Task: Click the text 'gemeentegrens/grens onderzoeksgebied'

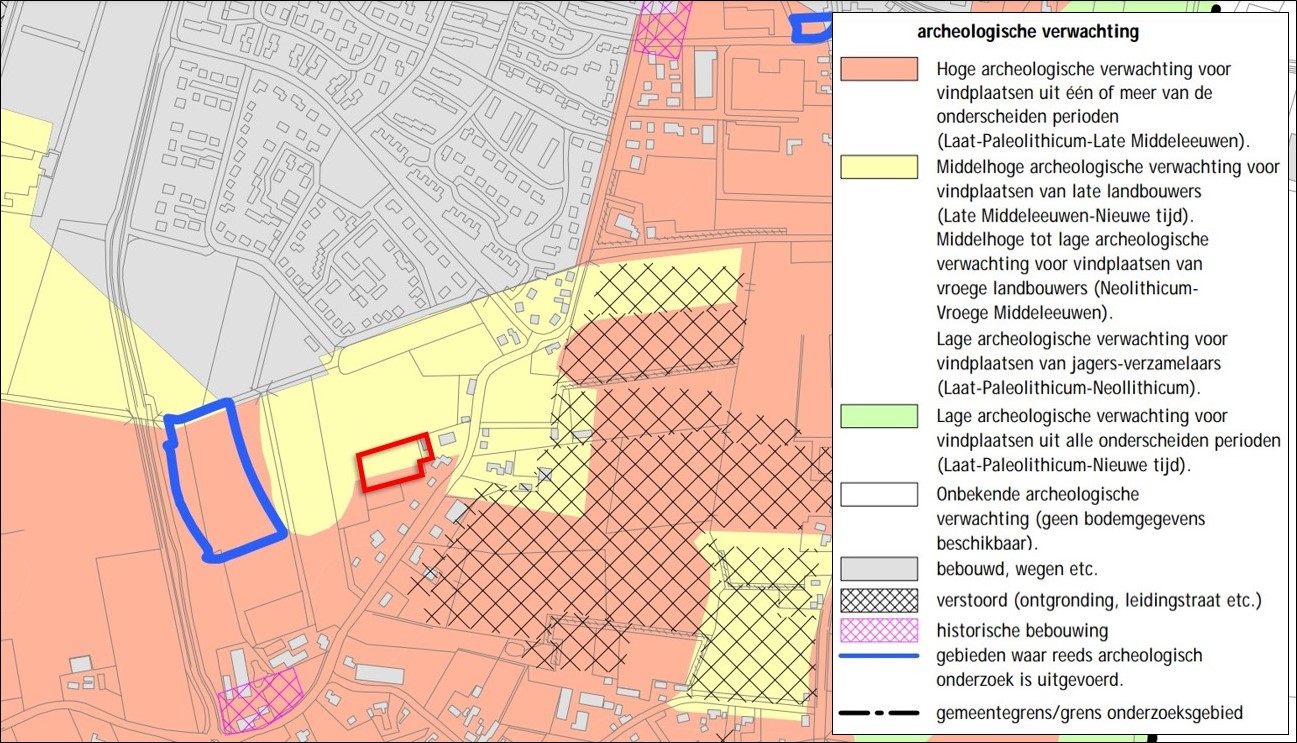Action: click(1090, 713)
